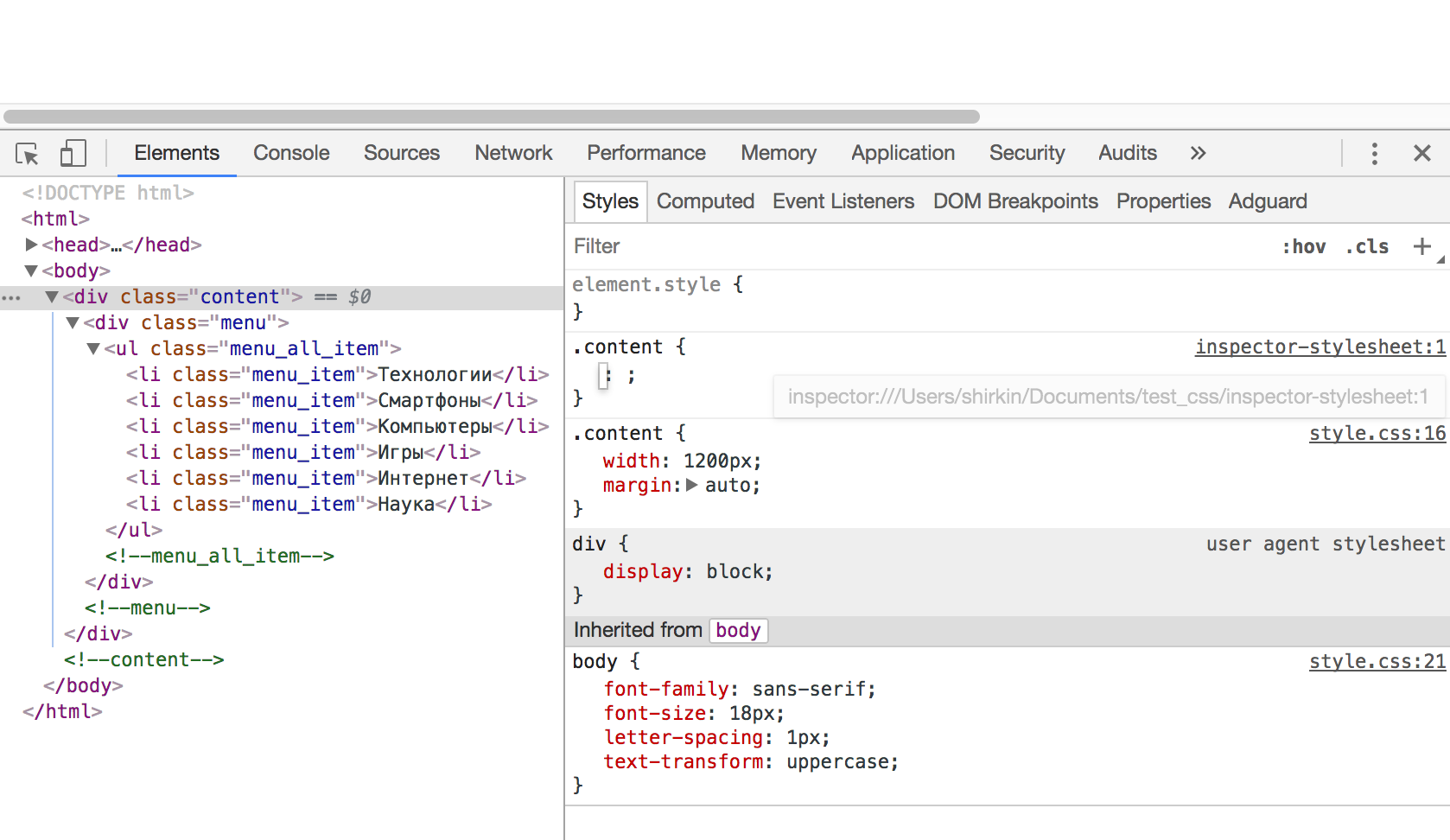Click the element.style selector
This screenshot has width=1450, height=840.
click(646, 284)
